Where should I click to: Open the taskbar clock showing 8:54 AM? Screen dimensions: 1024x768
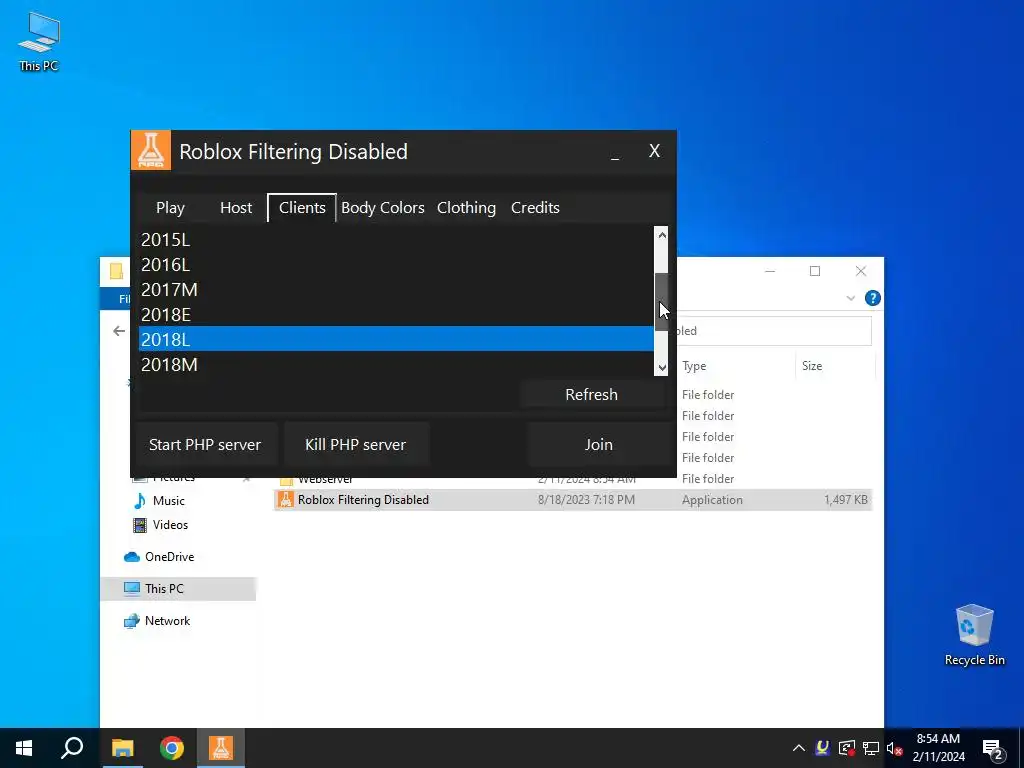[938, 748]
